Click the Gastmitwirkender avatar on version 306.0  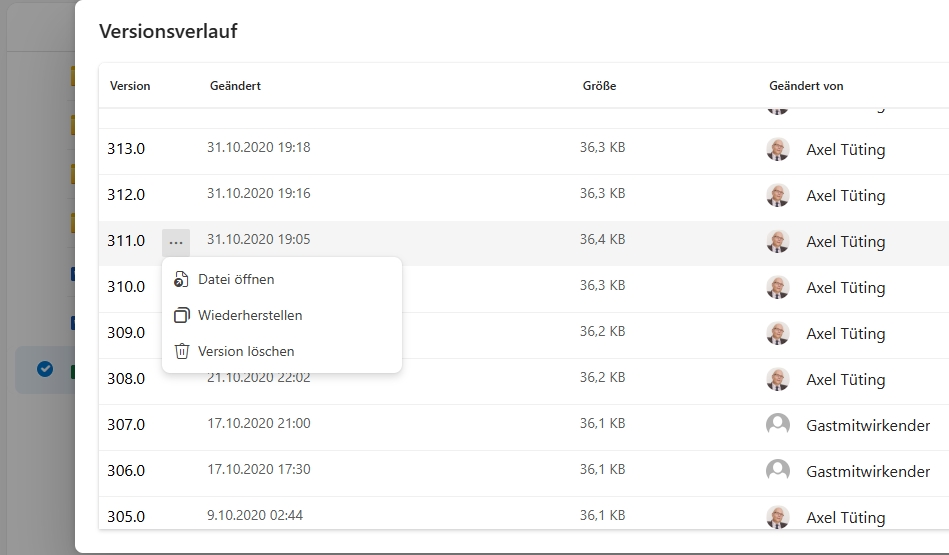click(x=777, y=471)
